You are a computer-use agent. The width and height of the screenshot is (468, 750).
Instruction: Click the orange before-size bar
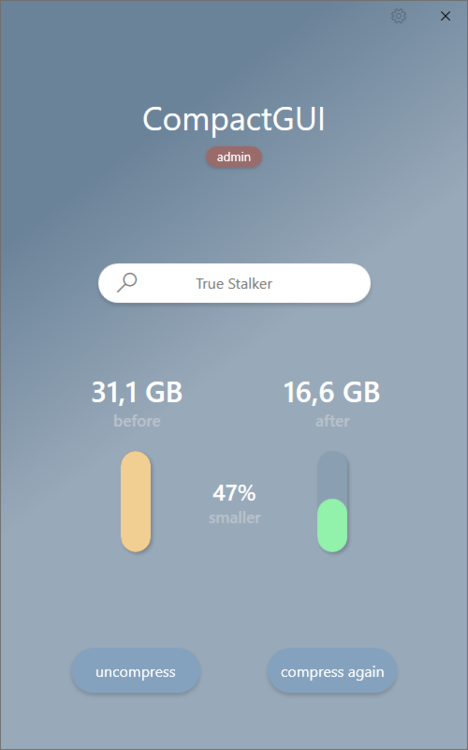tap(136, 501)
